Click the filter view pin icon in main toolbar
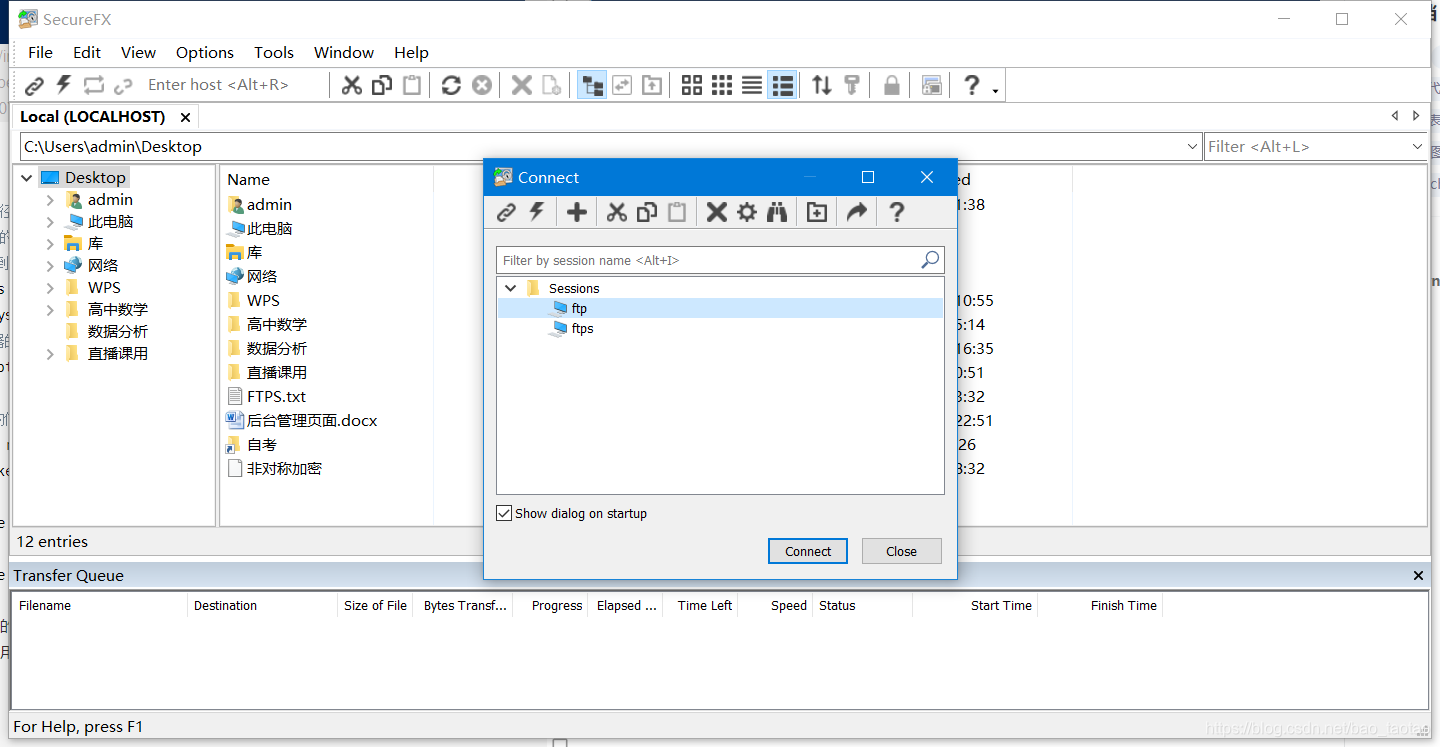The height and width of the screenshot is (747, 1440). [x=852, y=85]
